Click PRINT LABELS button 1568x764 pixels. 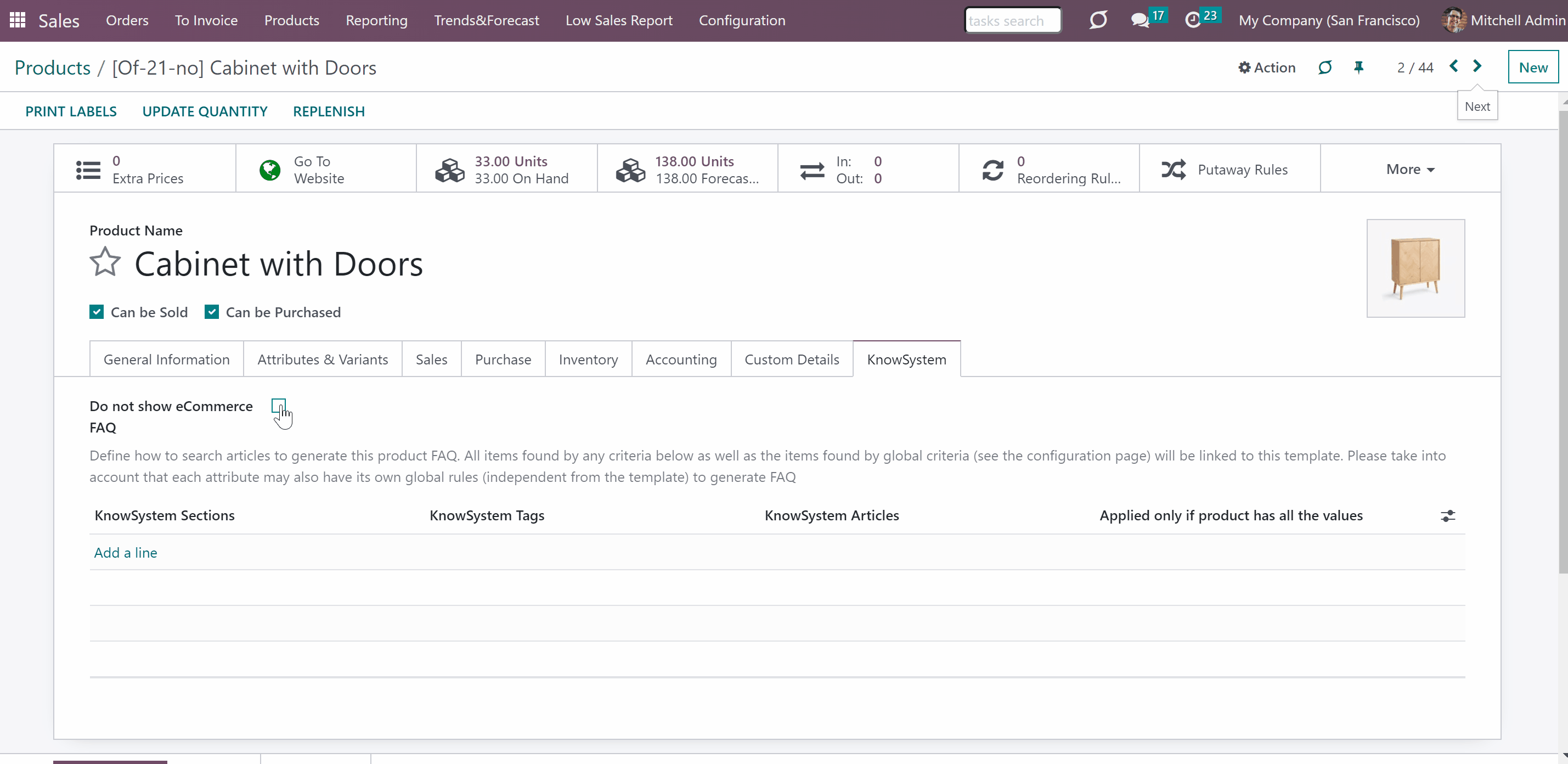[71, 111]
